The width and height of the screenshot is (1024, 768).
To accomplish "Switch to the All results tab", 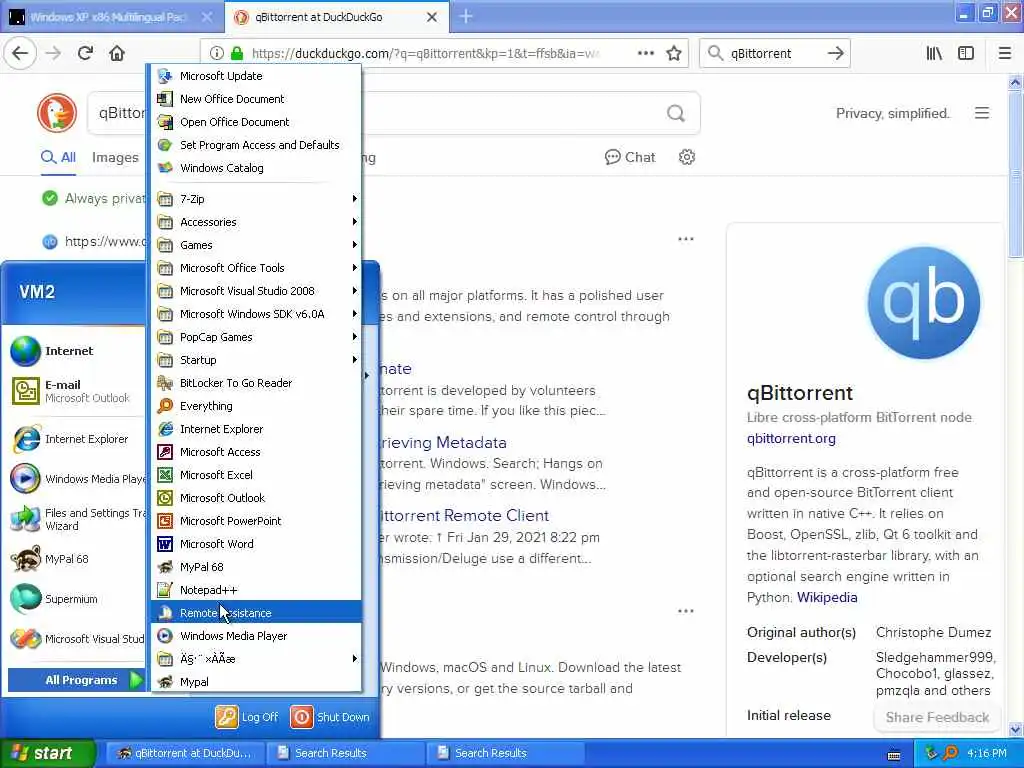I will point(58,157).
